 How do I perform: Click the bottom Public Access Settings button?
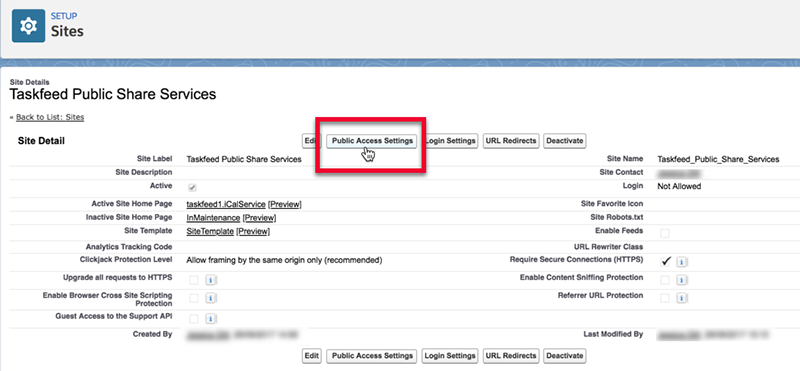pos(372,356)
